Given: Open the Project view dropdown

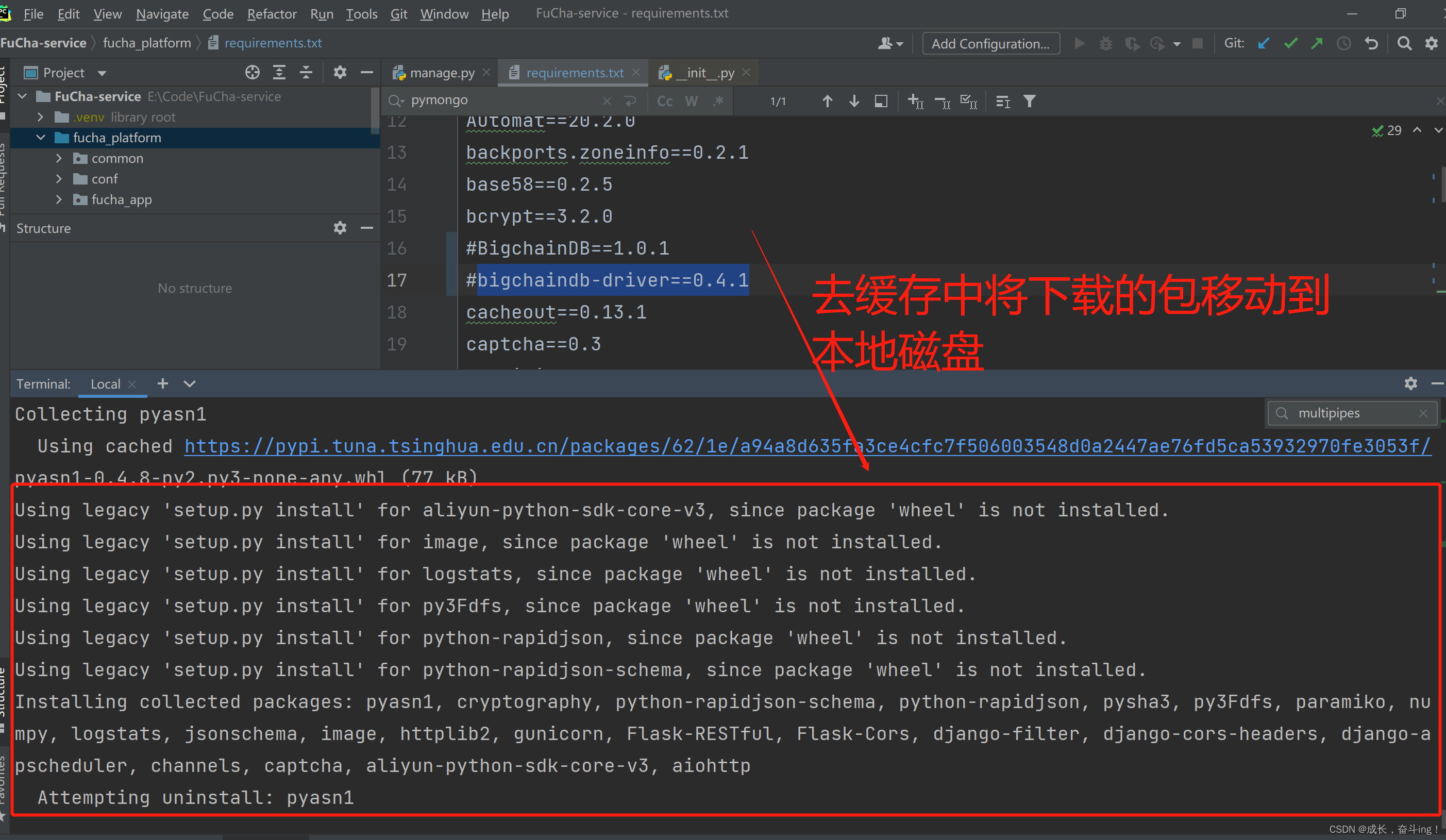Looking at the screenshot, I should (102, 74).
